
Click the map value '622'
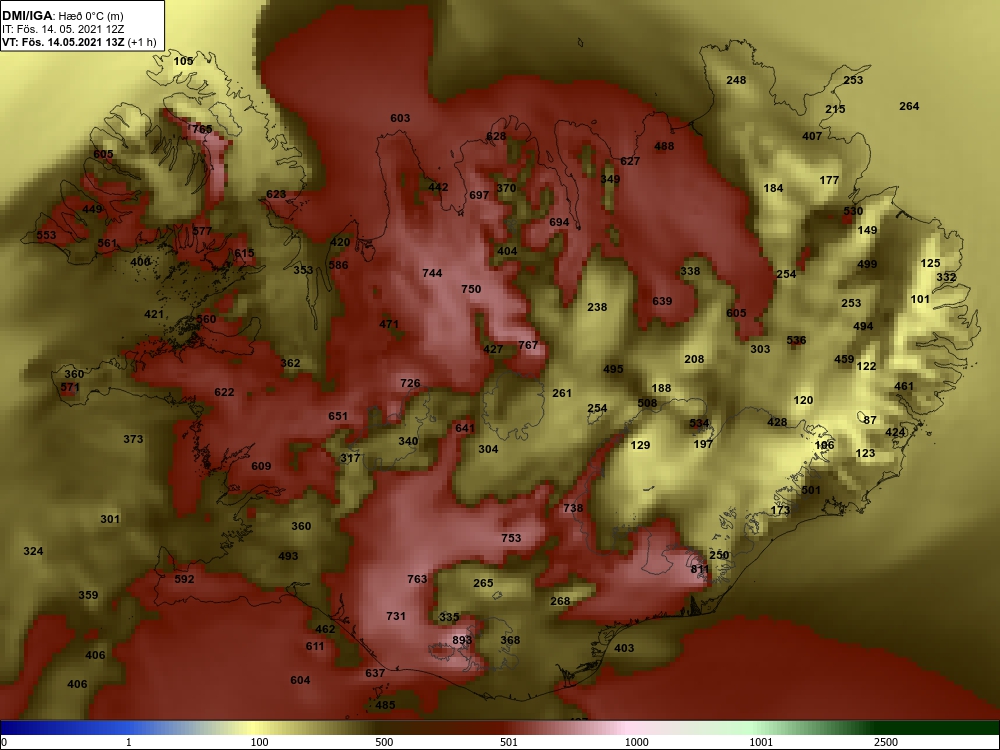(224, 392)
